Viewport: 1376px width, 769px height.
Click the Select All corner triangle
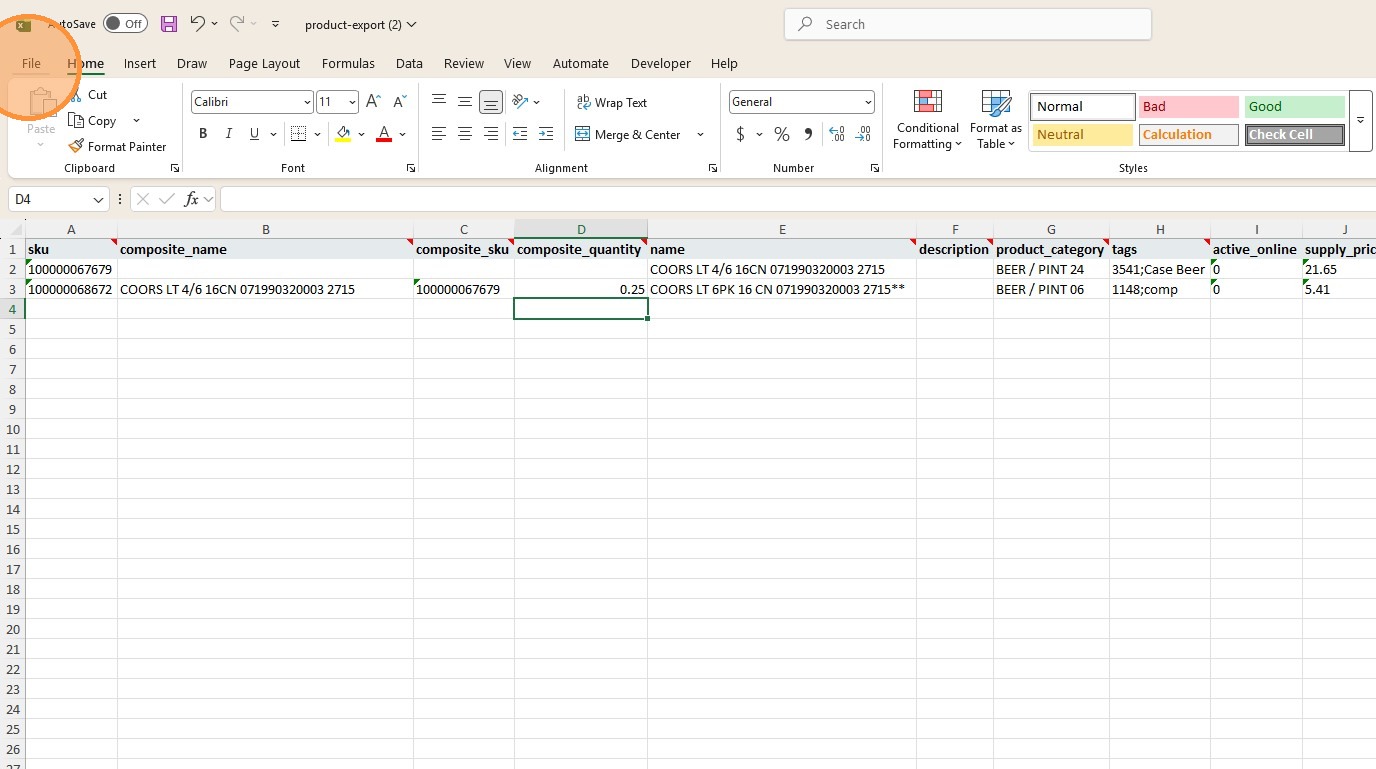coord(14,229)
